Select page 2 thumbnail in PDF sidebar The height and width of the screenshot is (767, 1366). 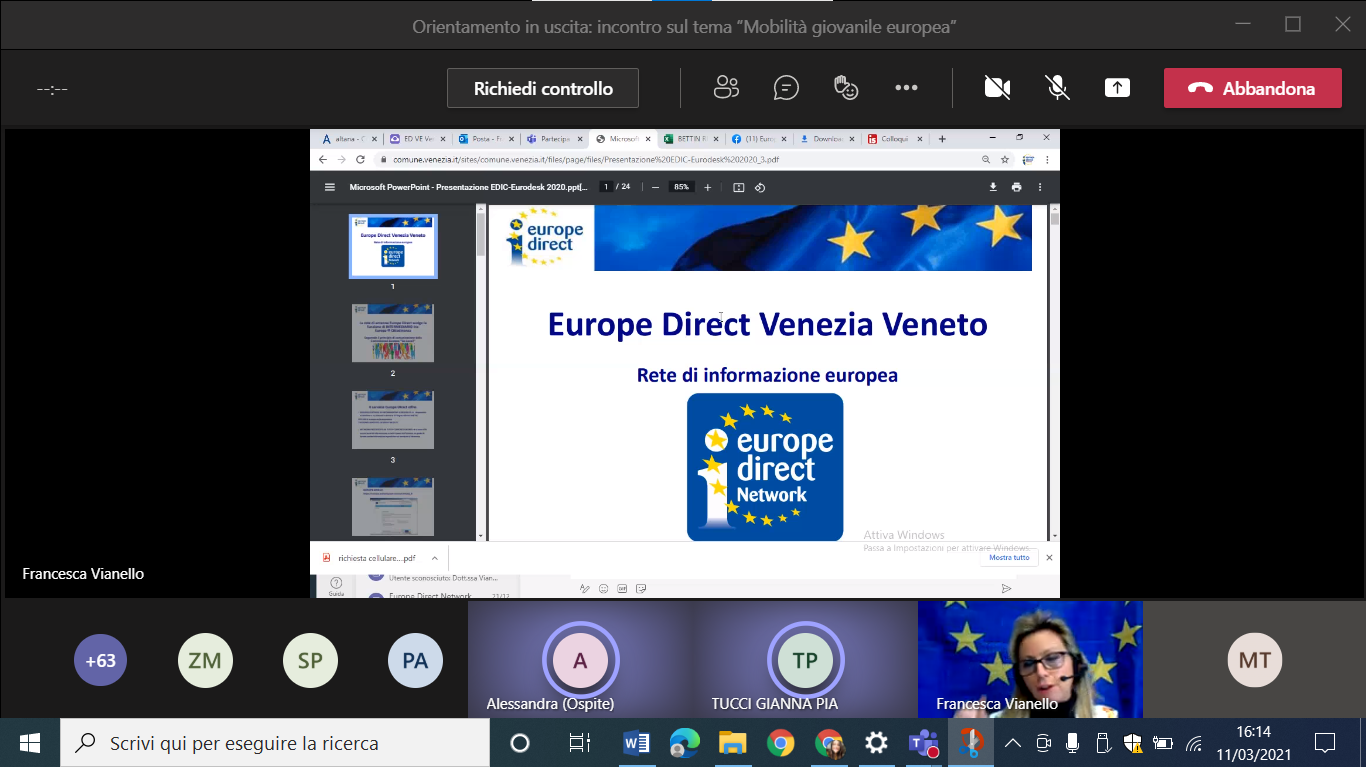click(x=393, y=333)
